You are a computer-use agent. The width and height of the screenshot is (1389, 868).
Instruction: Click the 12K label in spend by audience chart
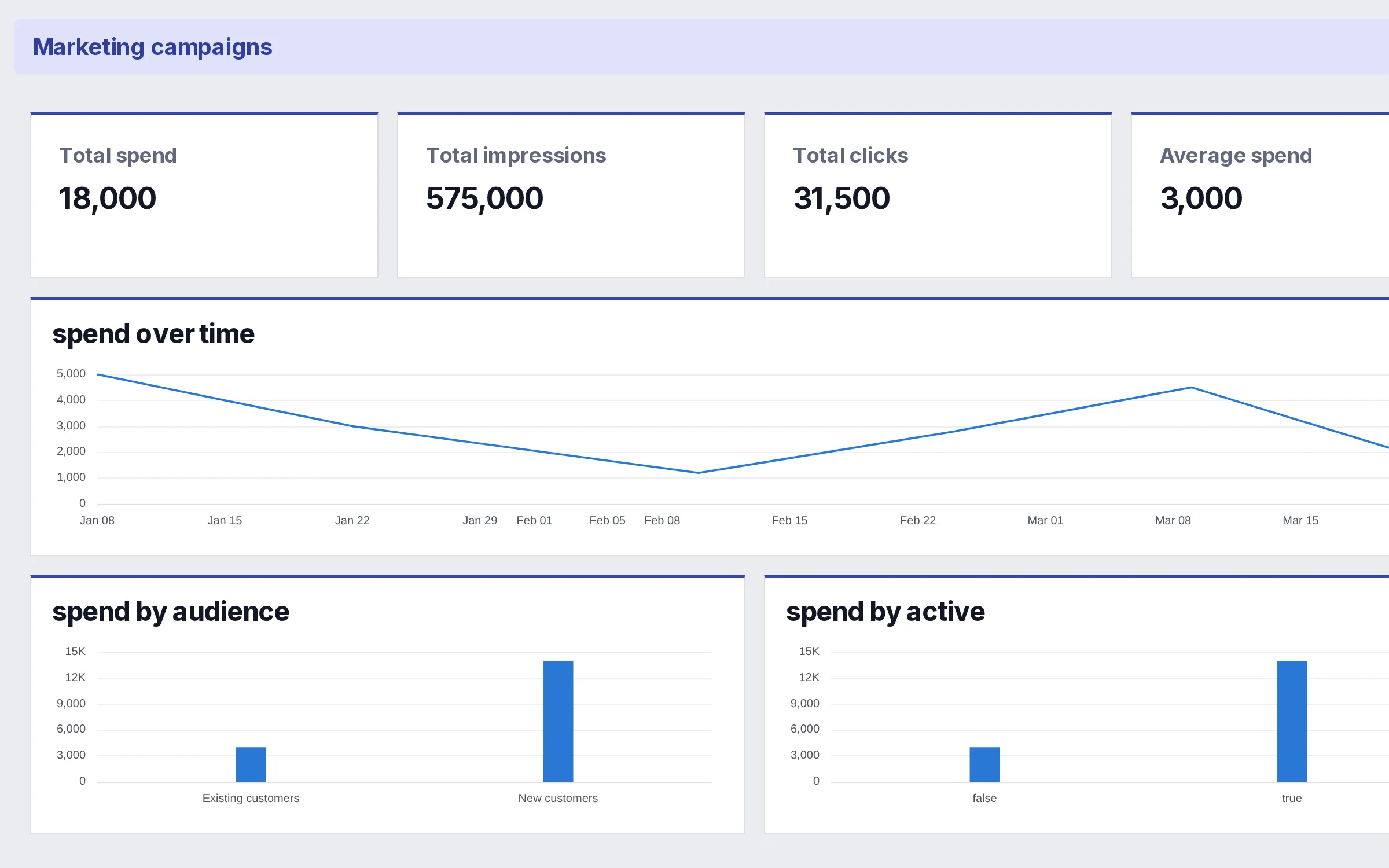point(75,677)
